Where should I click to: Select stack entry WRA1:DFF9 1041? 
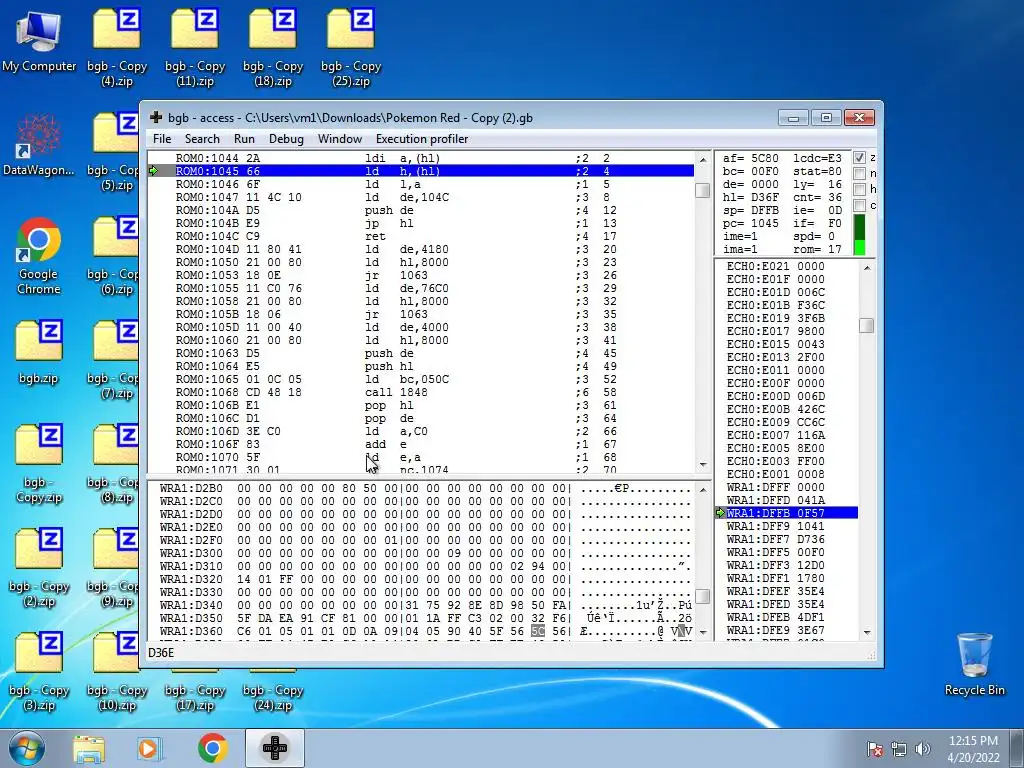point(787,526)
